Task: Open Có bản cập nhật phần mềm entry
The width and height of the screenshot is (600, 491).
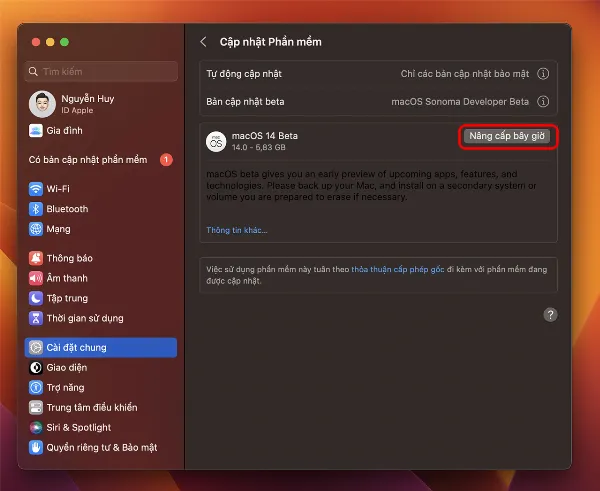Action: pyautogui.click(x=101, y=160)
